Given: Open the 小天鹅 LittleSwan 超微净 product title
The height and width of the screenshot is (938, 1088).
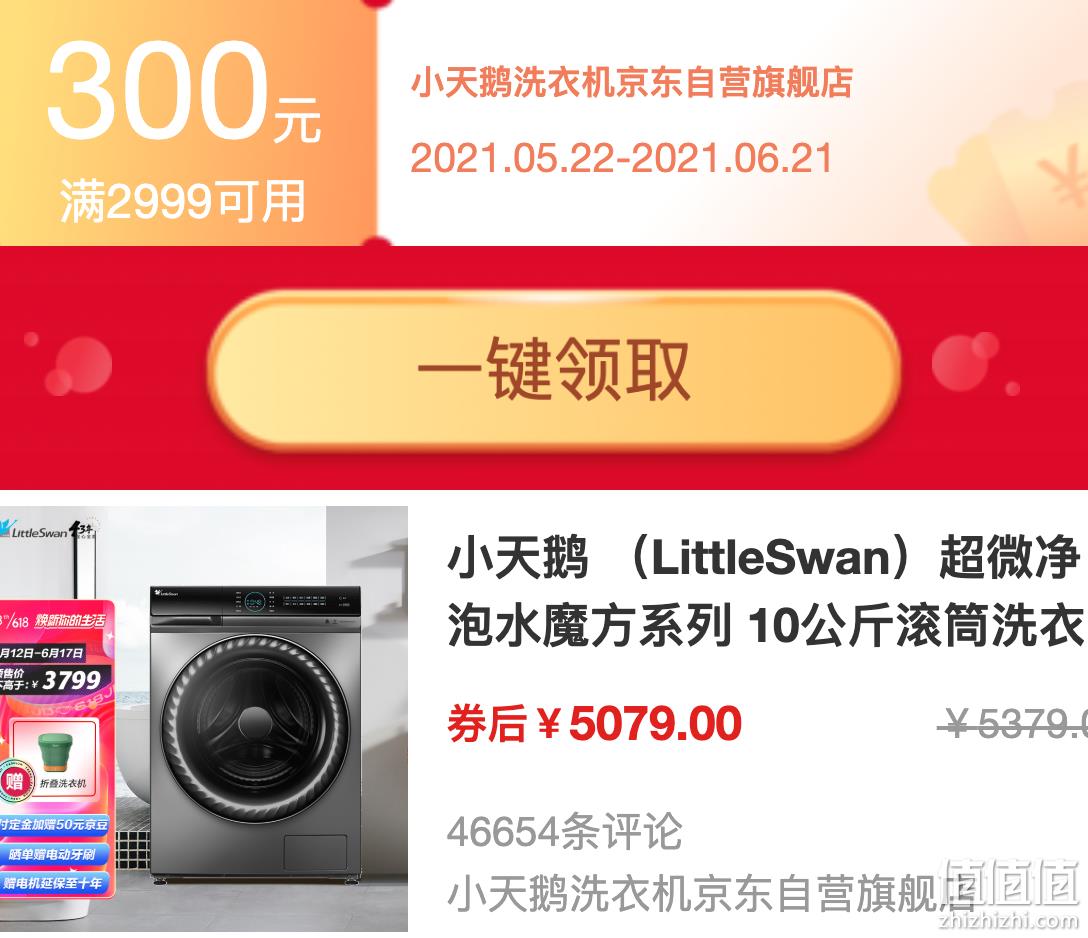Looking at the screenshot, I should (x=764, y=592).
